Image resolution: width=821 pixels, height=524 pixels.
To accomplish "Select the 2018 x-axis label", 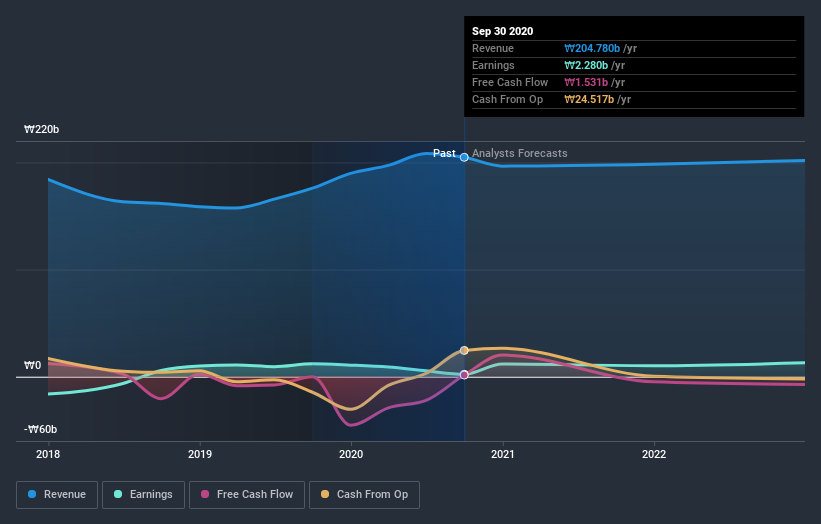I will 48,454.
